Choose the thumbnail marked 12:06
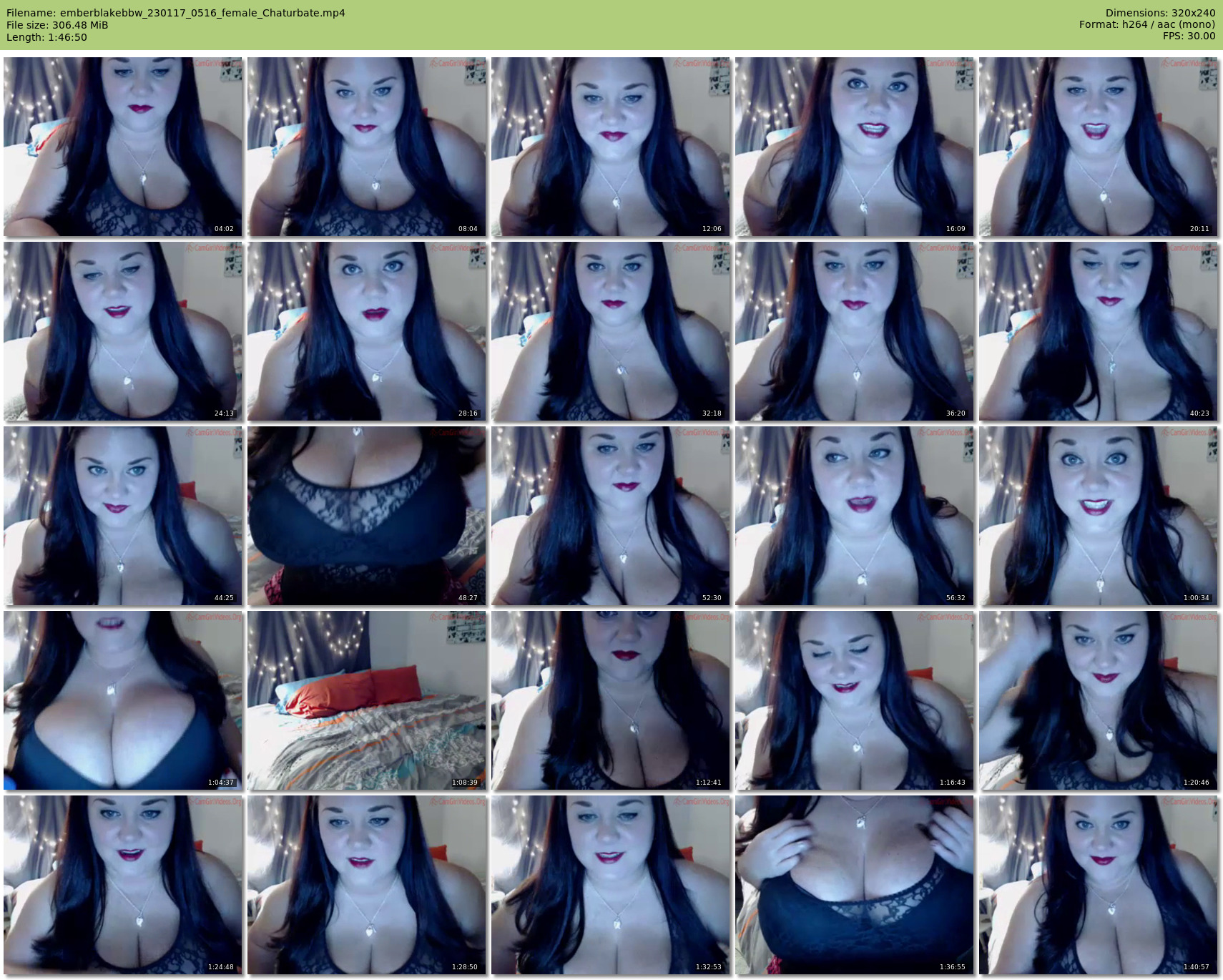The image size is (1223, 980). tap(611, 147)
